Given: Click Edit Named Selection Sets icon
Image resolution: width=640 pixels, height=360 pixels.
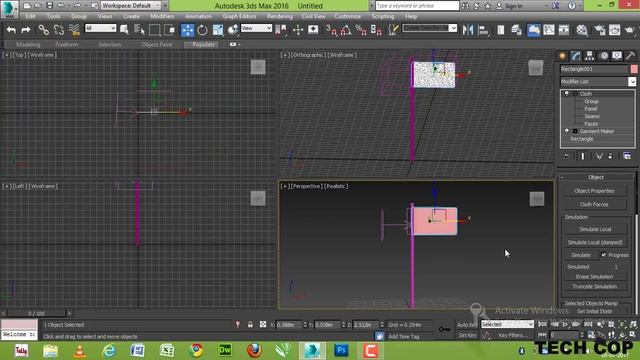Looking at the screenshot, I should point(393,30).
